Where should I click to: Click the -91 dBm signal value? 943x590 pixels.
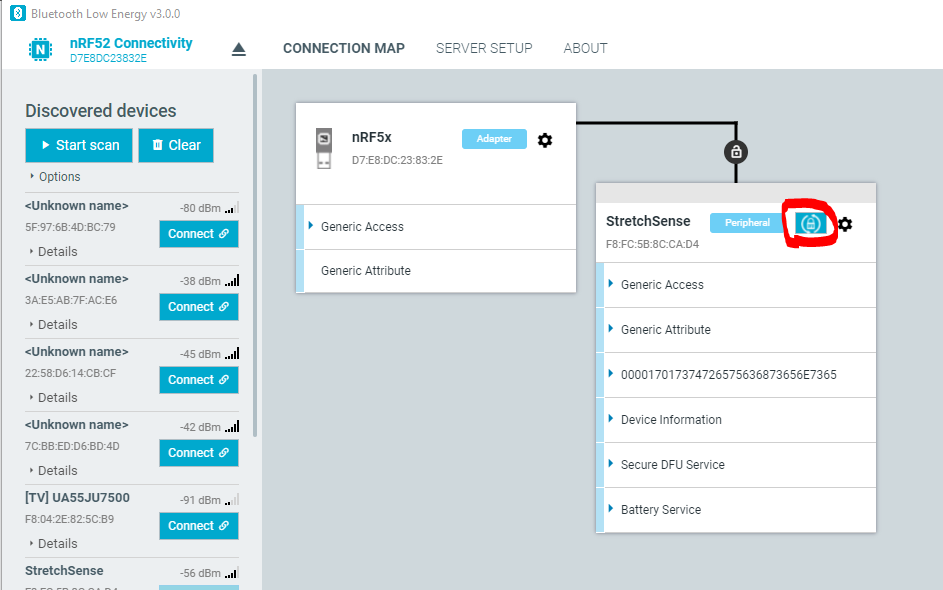pos(200,500)
